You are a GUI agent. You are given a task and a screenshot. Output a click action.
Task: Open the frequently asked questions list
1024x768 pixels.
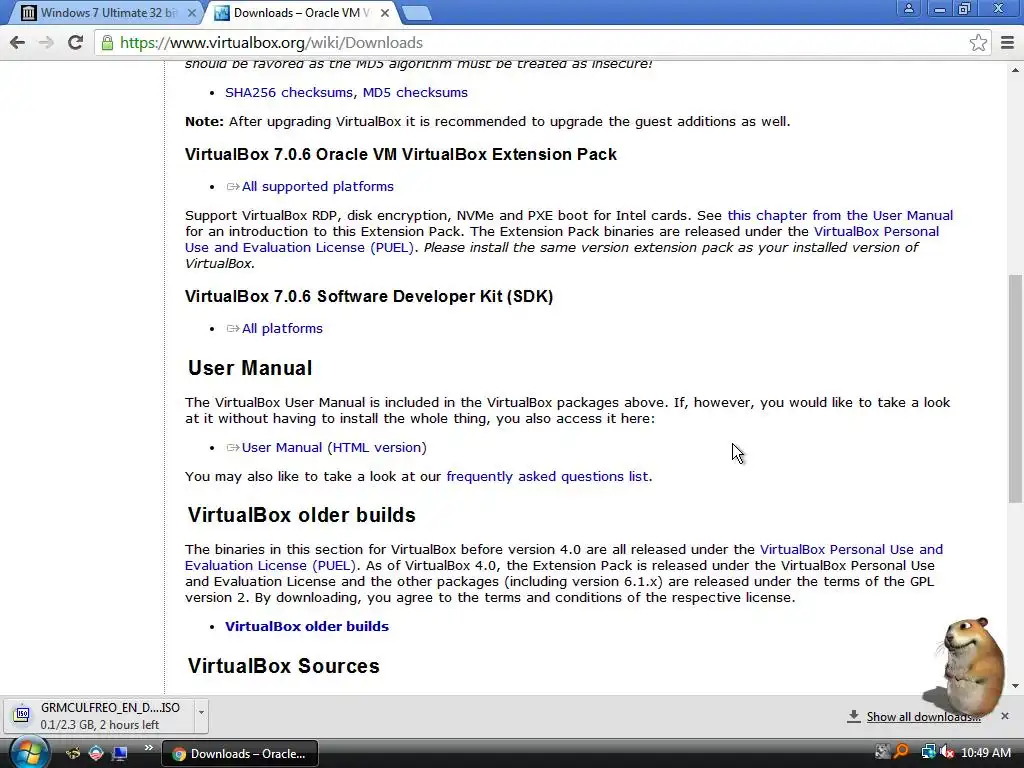547,477
